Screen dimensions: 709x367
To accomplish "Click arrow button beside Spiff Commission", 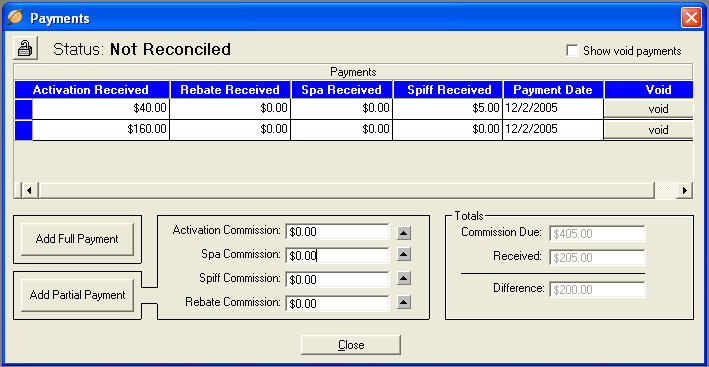I will click(x=404, y=278).
